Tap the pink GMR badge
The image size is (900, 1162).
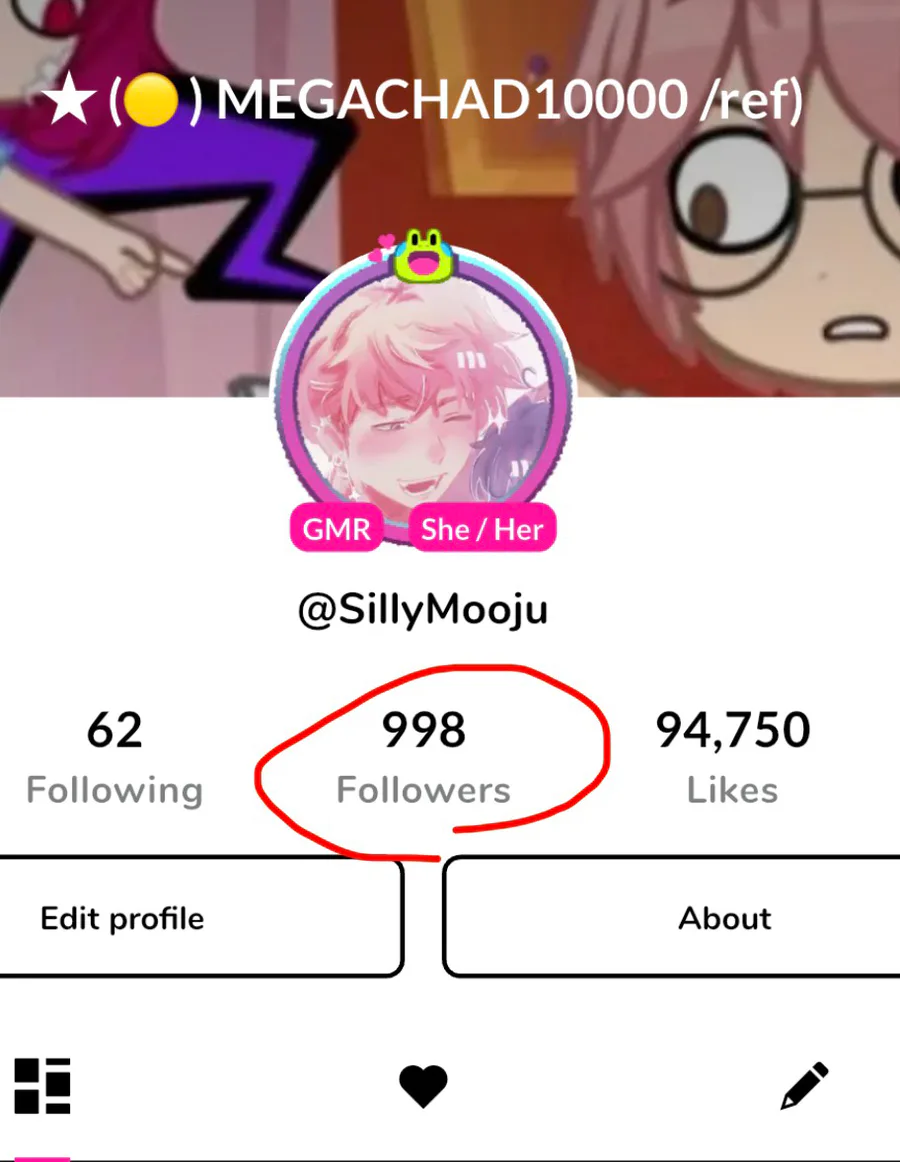[337, 528]
